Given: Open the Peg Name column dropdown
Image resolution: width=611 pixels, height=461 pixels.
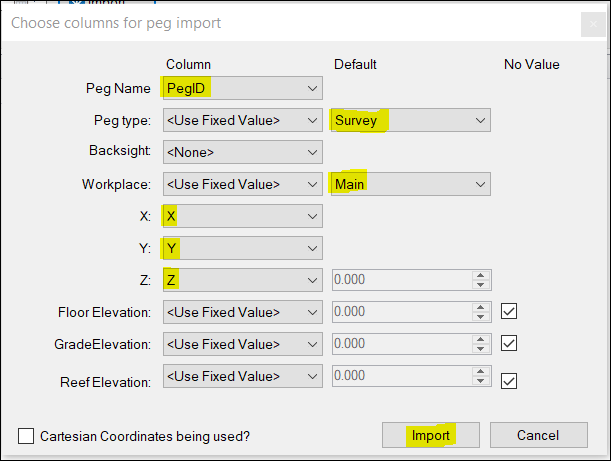Looking at the screenshot, I should pyautogui.click(x=242, y=89).
